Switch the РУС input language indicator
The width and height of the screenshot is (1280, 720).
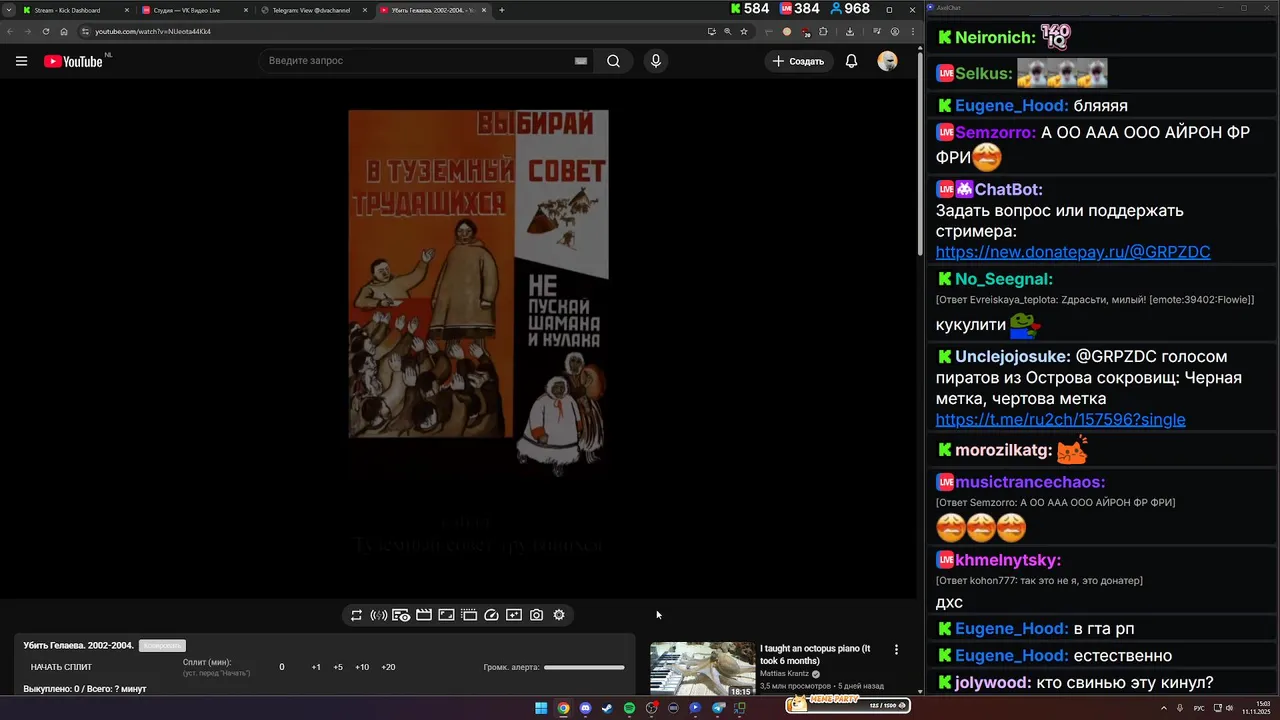tap(1199, 708)
